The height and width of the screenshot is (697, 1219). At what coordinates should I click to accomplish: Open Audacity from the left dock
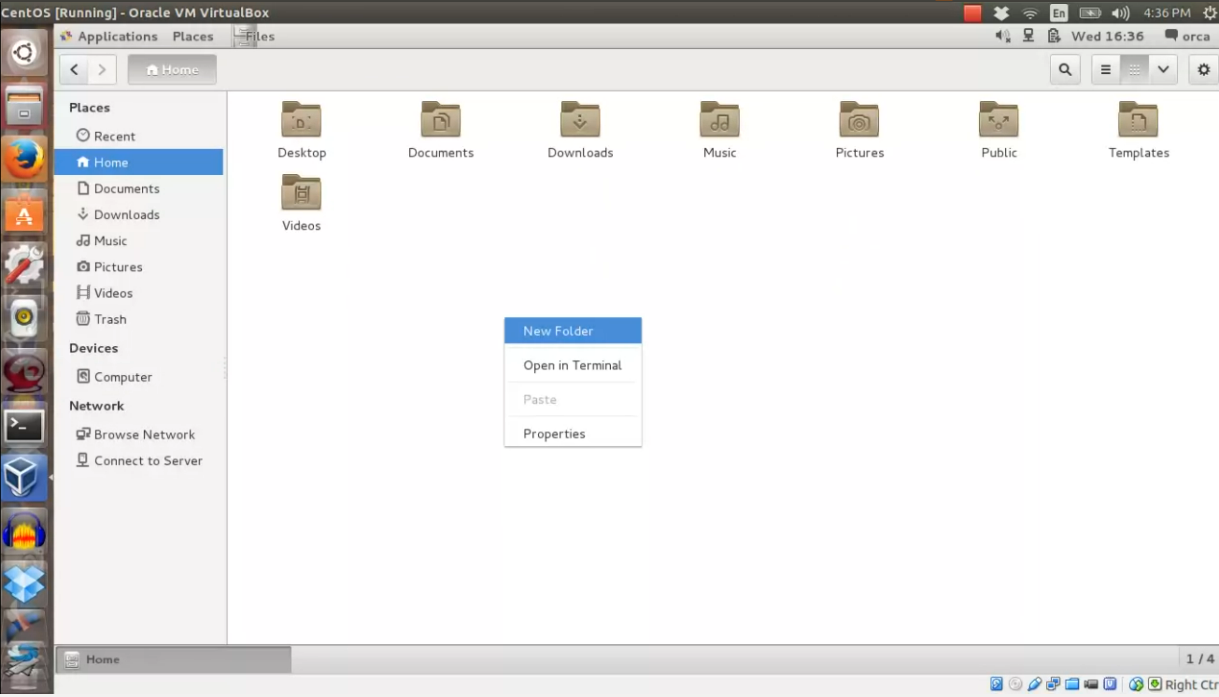click(x=24, y=533)
